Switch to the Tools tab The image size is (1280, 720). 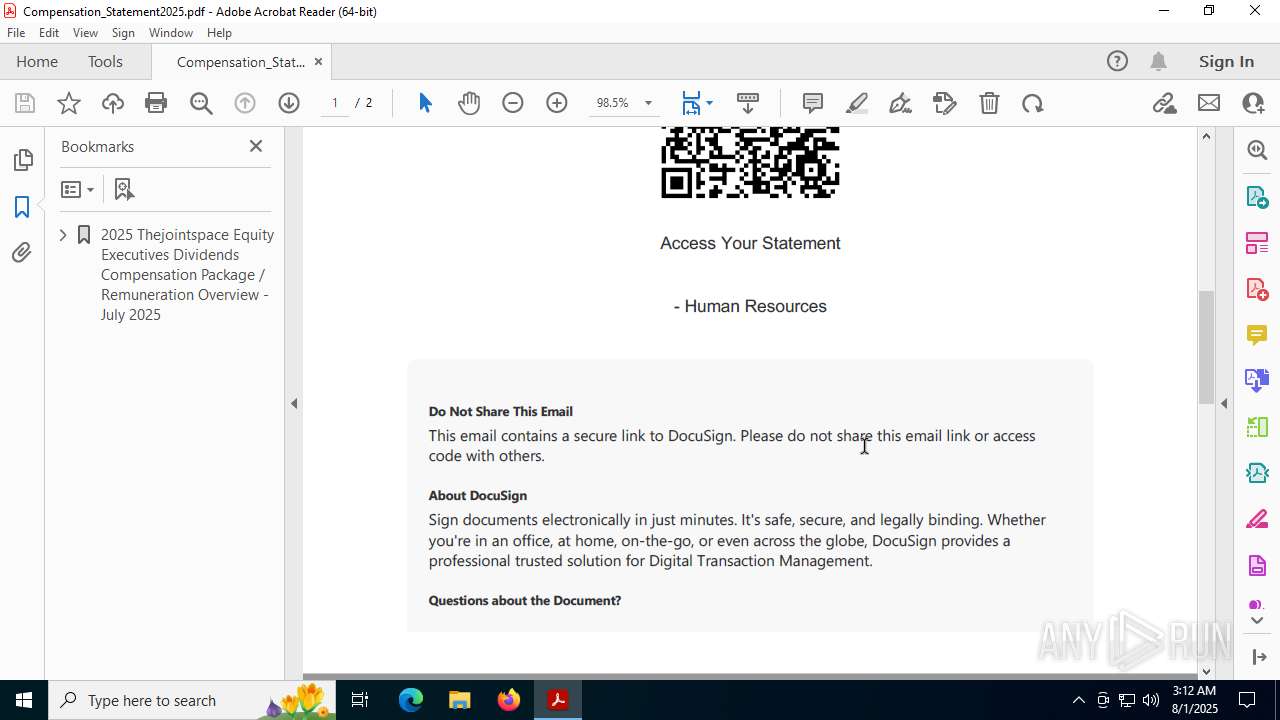tap(105, 61)
